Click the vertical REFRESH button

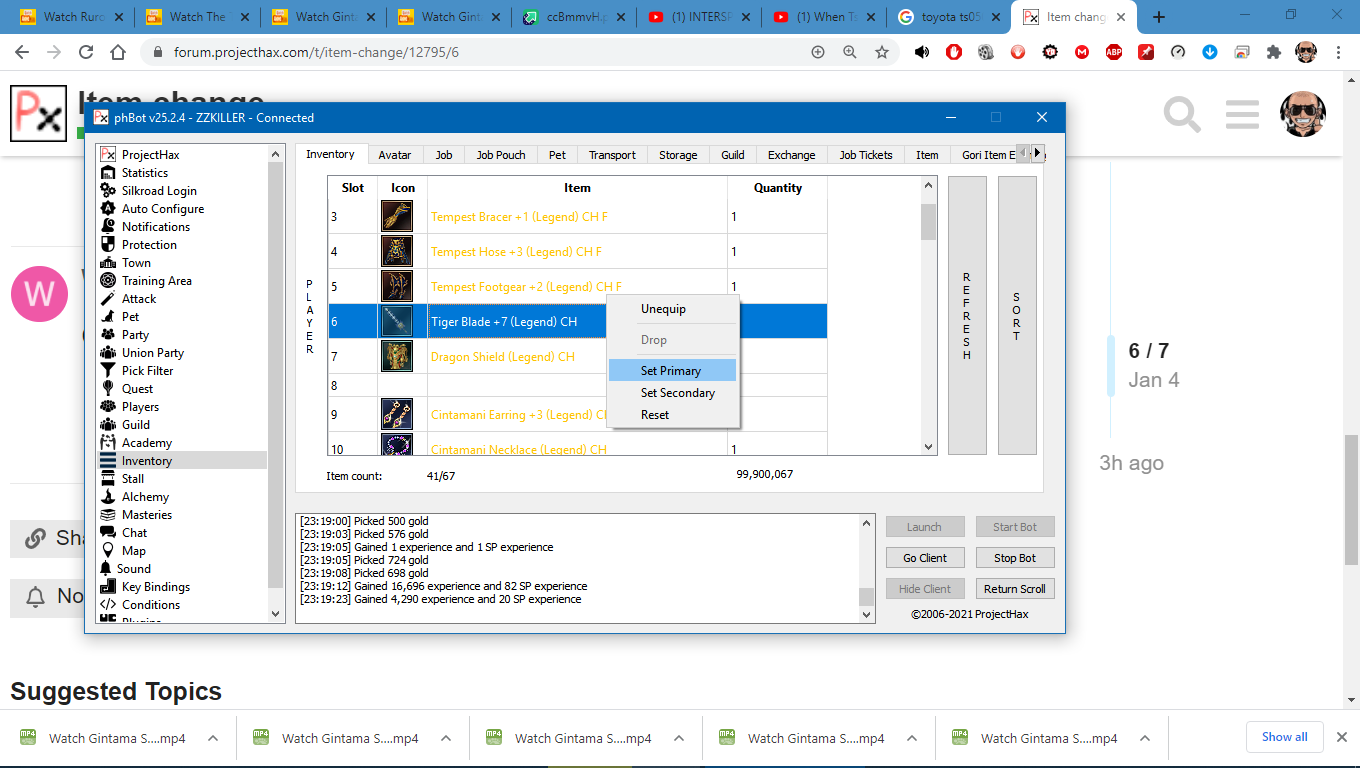(x=966, y=315)
